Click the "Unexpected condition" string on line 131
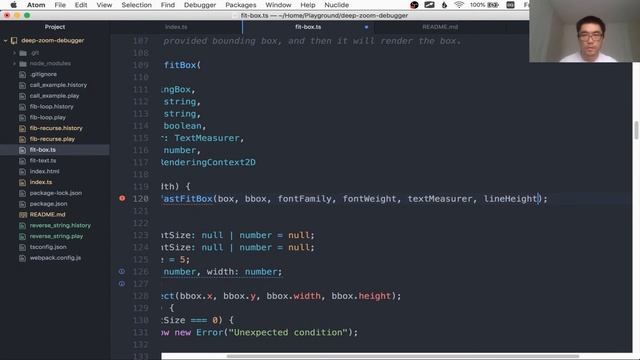Viewport: 640px width, 360px height. [x=289, y=332]
